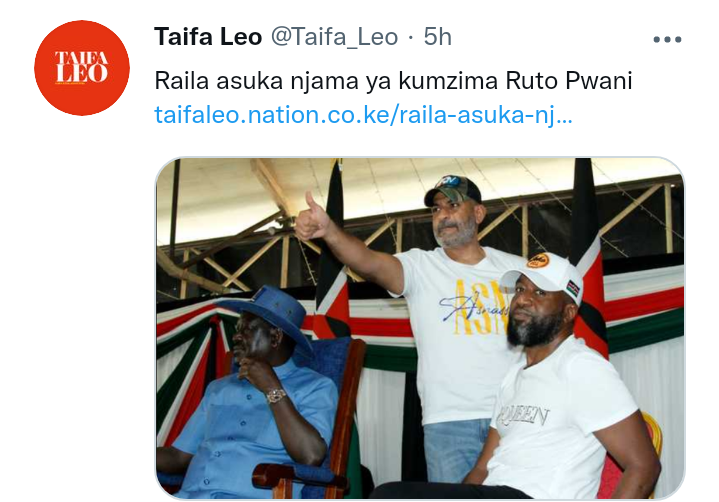This screenshot has width=719, height=502.
Task: Click the QUEEN print on the white t-shirt
Action: pyautogui.click(x=524, y=416)
